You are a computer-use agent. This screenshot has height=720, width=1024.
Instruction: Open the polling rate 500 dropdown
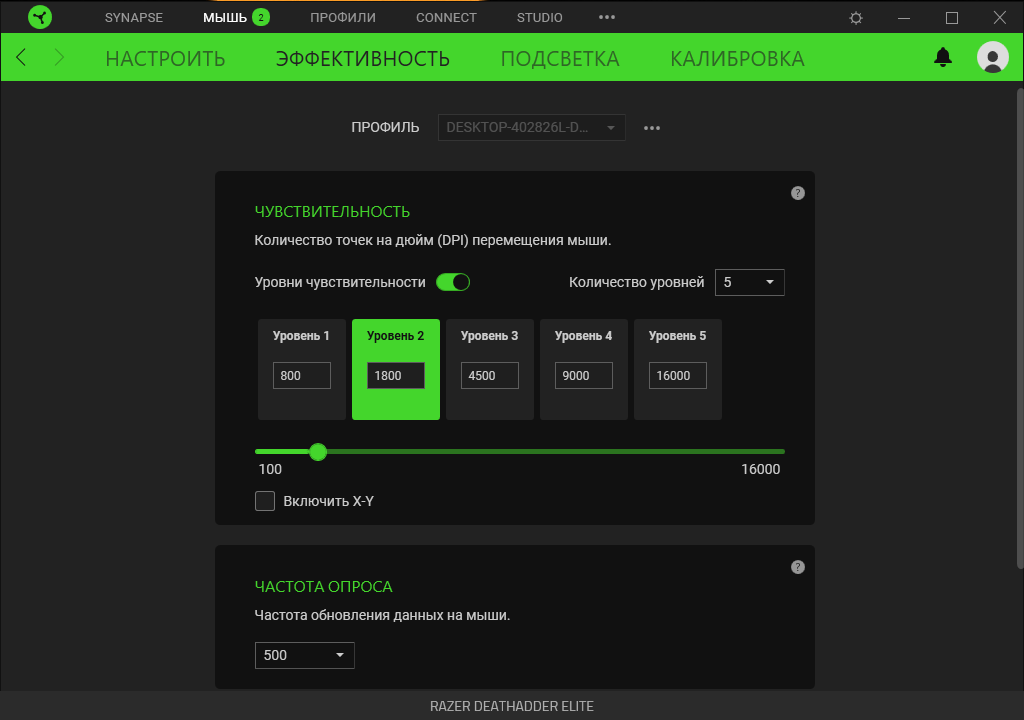click(x=304, y=655)
